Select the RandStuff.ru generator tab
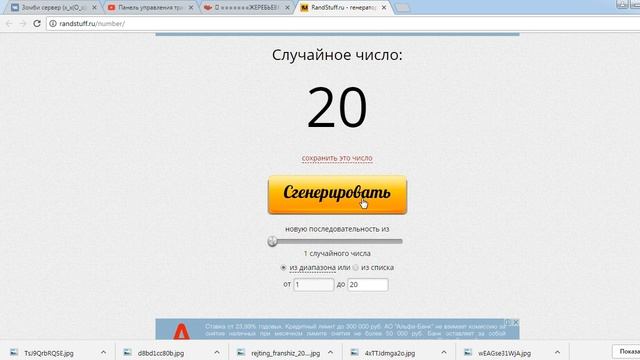 point(343,7)
